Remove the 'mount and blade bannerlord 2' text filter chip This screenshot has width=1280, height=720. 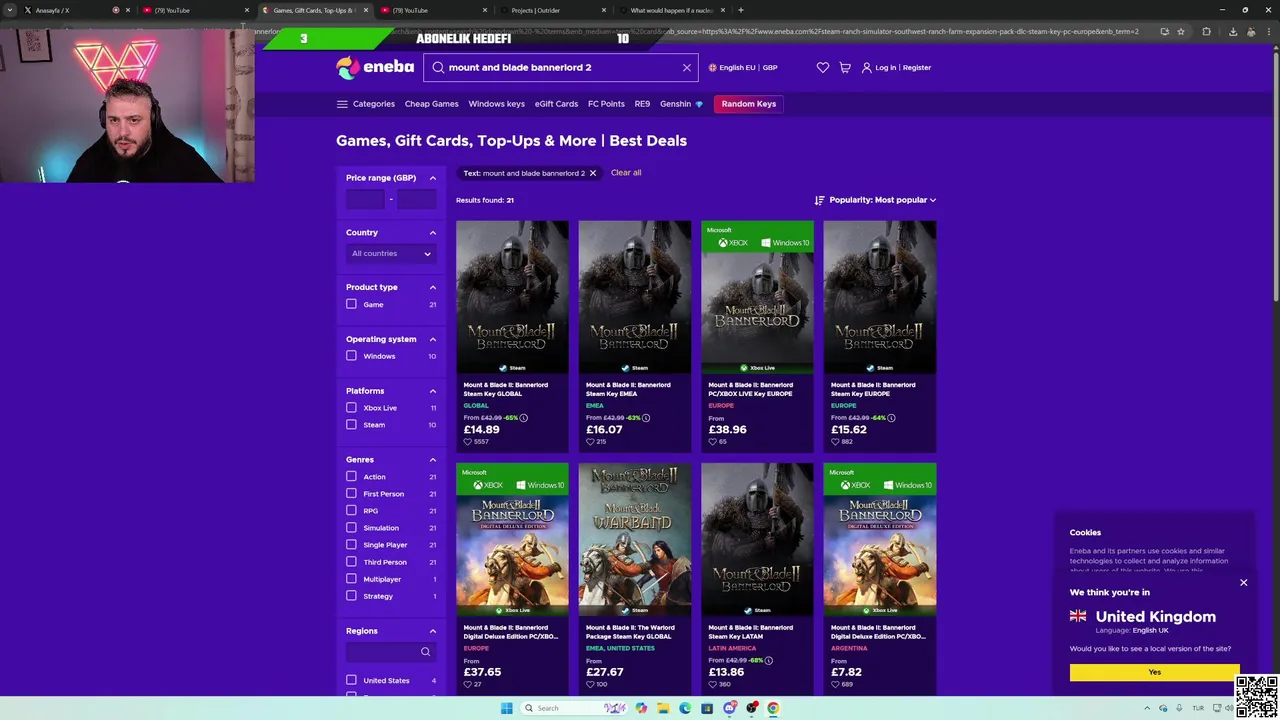592,173
